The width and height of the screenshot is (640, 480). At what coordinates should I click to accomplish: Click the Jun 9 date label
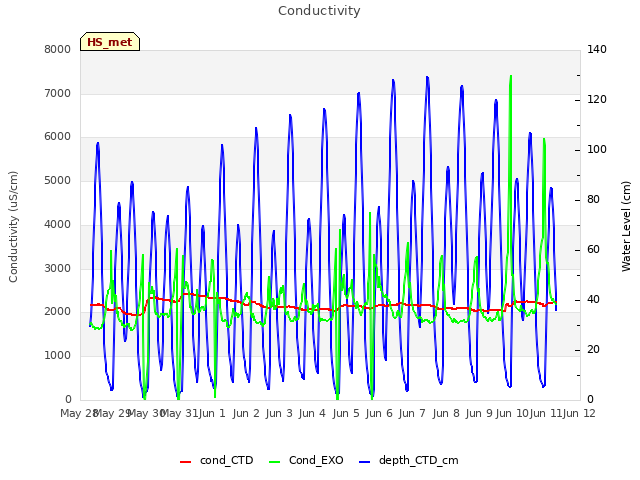click(479, 413)
